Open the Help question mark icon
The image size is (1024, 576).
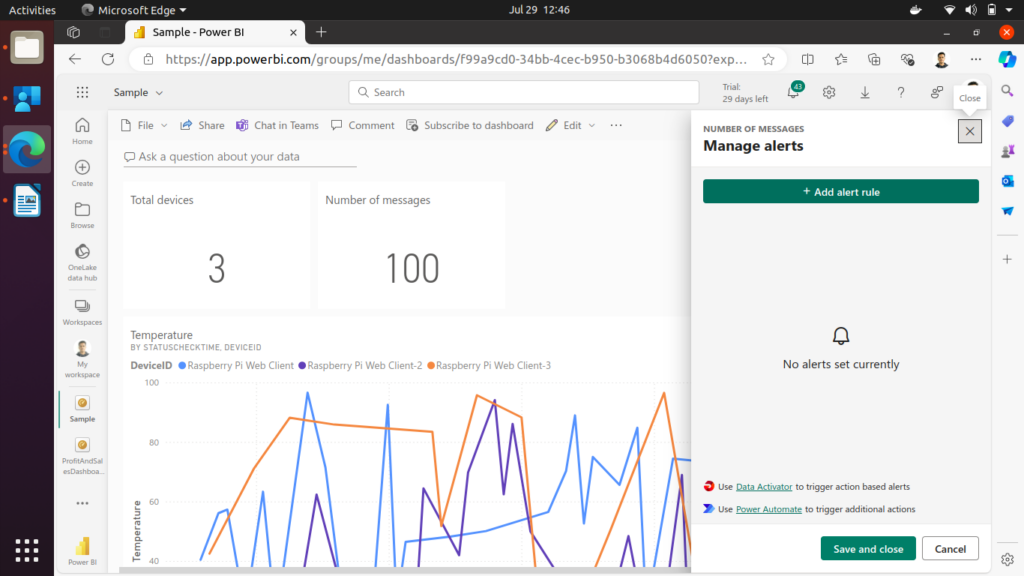pyautogui.click(x=901, y=93)
